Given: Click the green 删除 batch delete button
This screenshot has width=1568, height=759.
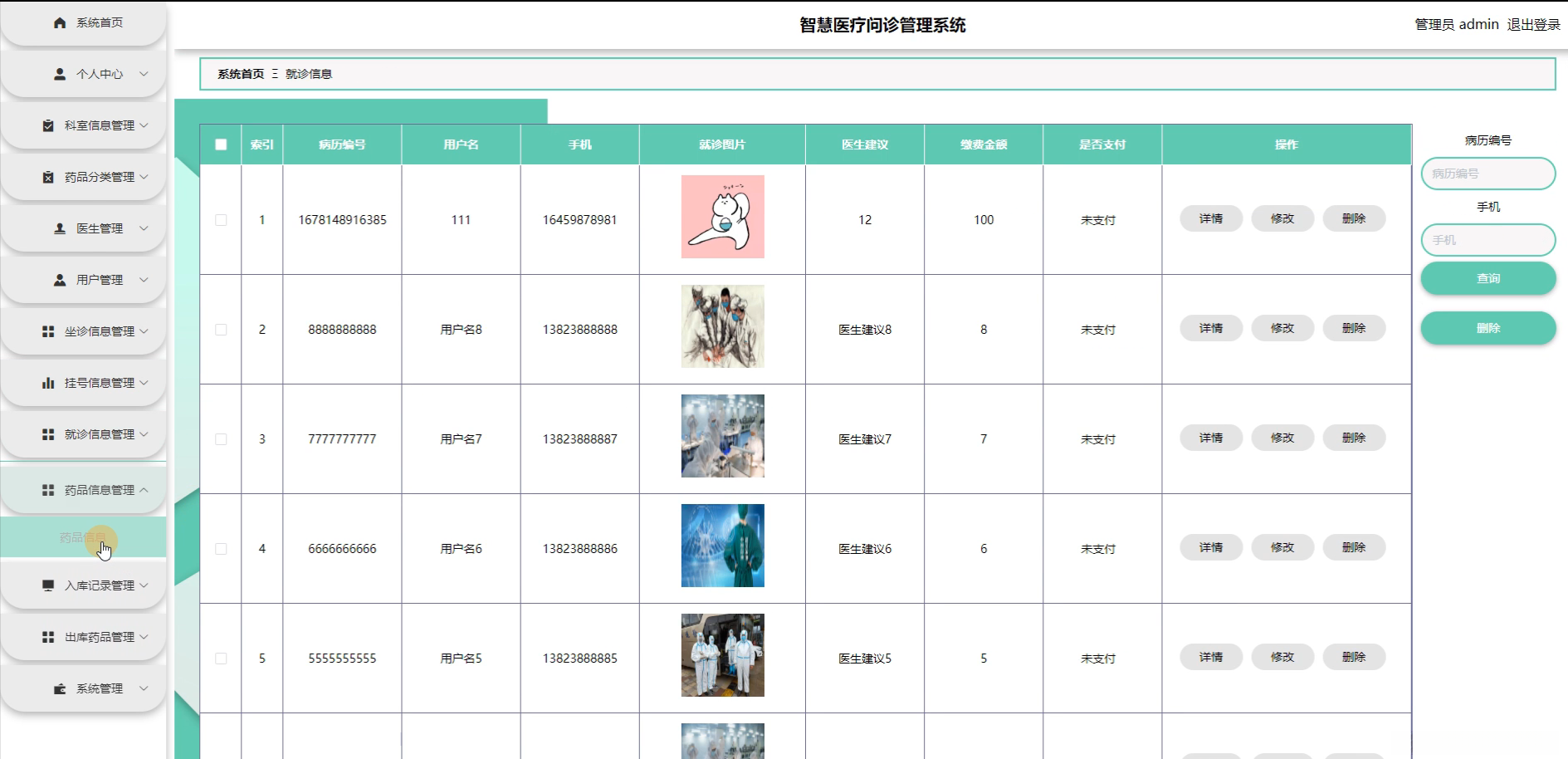Looking at the screenshot, I should point(1488,328).
